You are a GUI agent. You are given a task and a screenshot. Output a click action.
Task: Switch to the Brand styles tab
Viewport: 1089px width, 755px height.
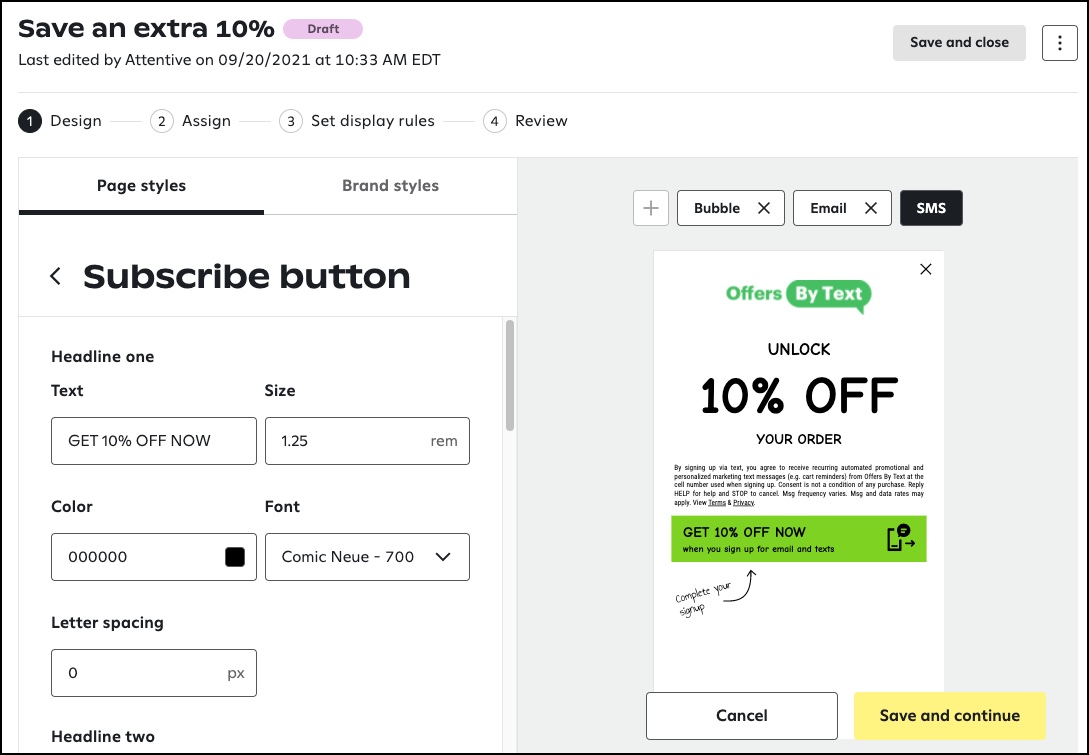pos(390,185)
